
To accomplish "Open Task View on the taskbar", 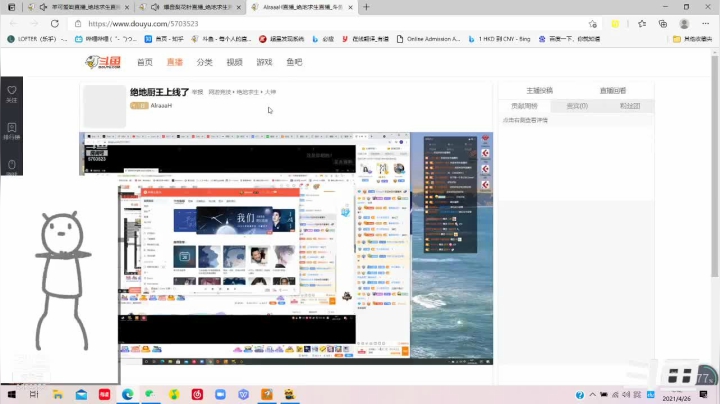I will tap(34, 394).
